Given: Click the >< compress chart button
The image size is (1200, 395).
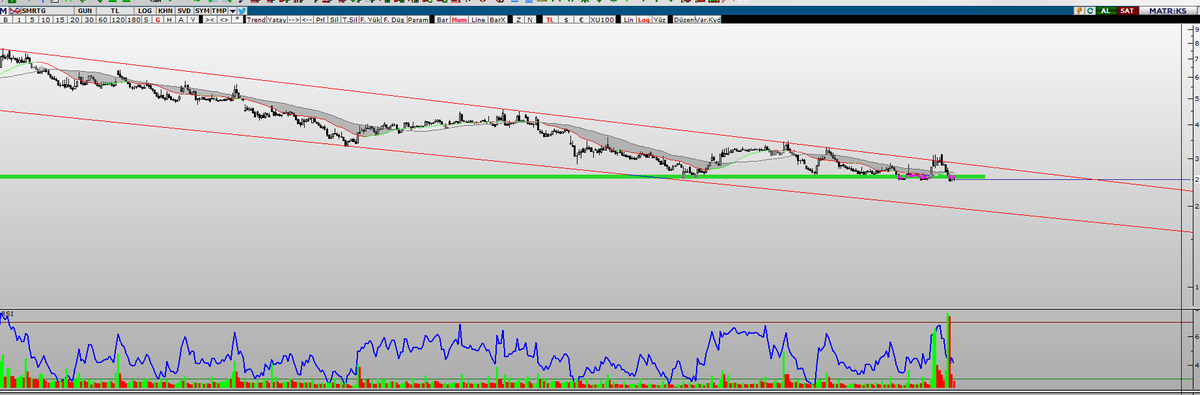Looking at the screenshot, I should pos(209,20).
